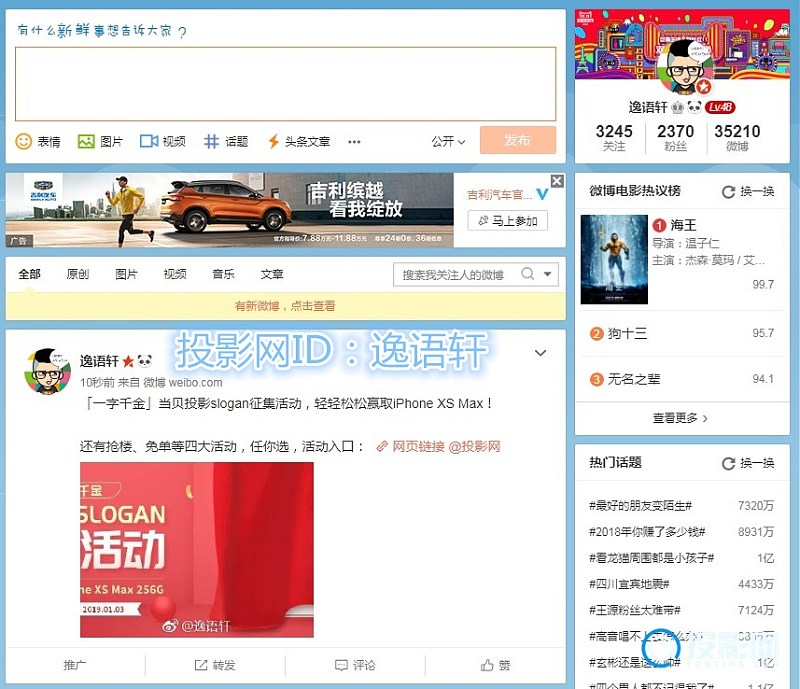Comment on the slogan post via 评论
Image resolution: width=800 pixels, height=689 pixels.
[x=355, y=665]
